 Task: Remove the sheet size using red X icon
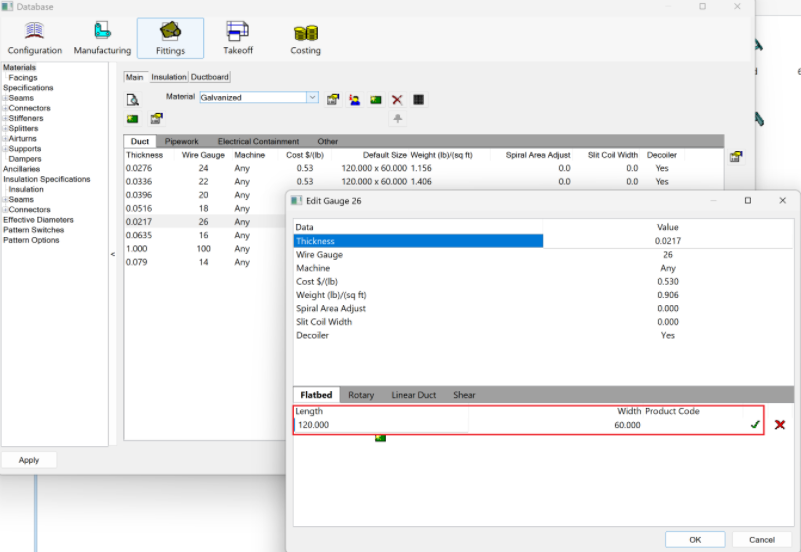[780, 424]
